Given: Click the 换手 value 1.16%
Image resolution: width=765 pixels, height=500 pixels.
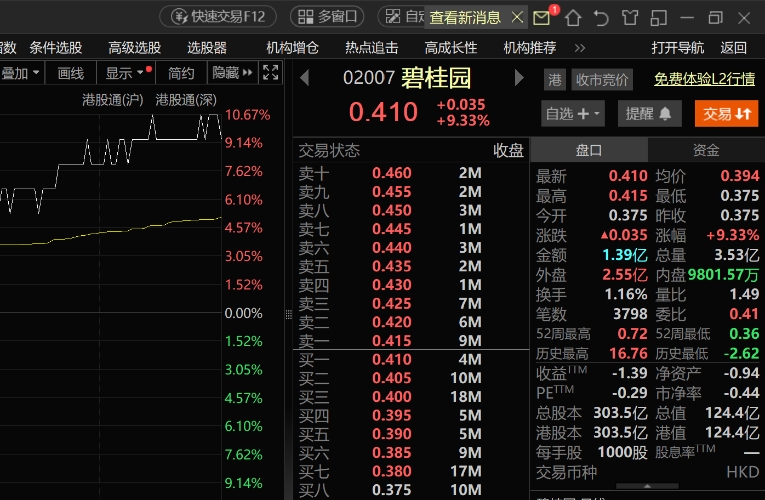Looking at the screenshot, I should [x=626, y=295].
